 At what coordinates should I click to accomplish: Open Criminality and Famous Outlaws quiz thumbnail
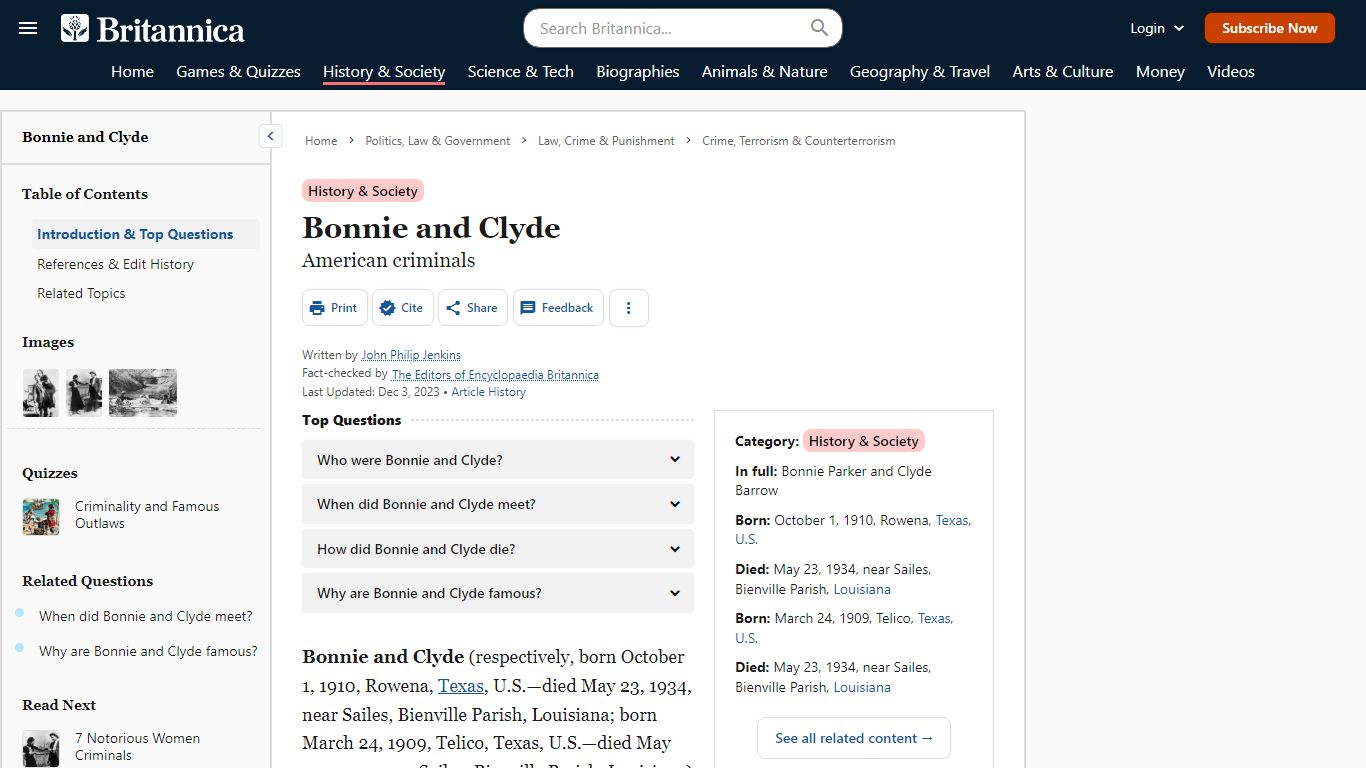(x=41, y=516)
